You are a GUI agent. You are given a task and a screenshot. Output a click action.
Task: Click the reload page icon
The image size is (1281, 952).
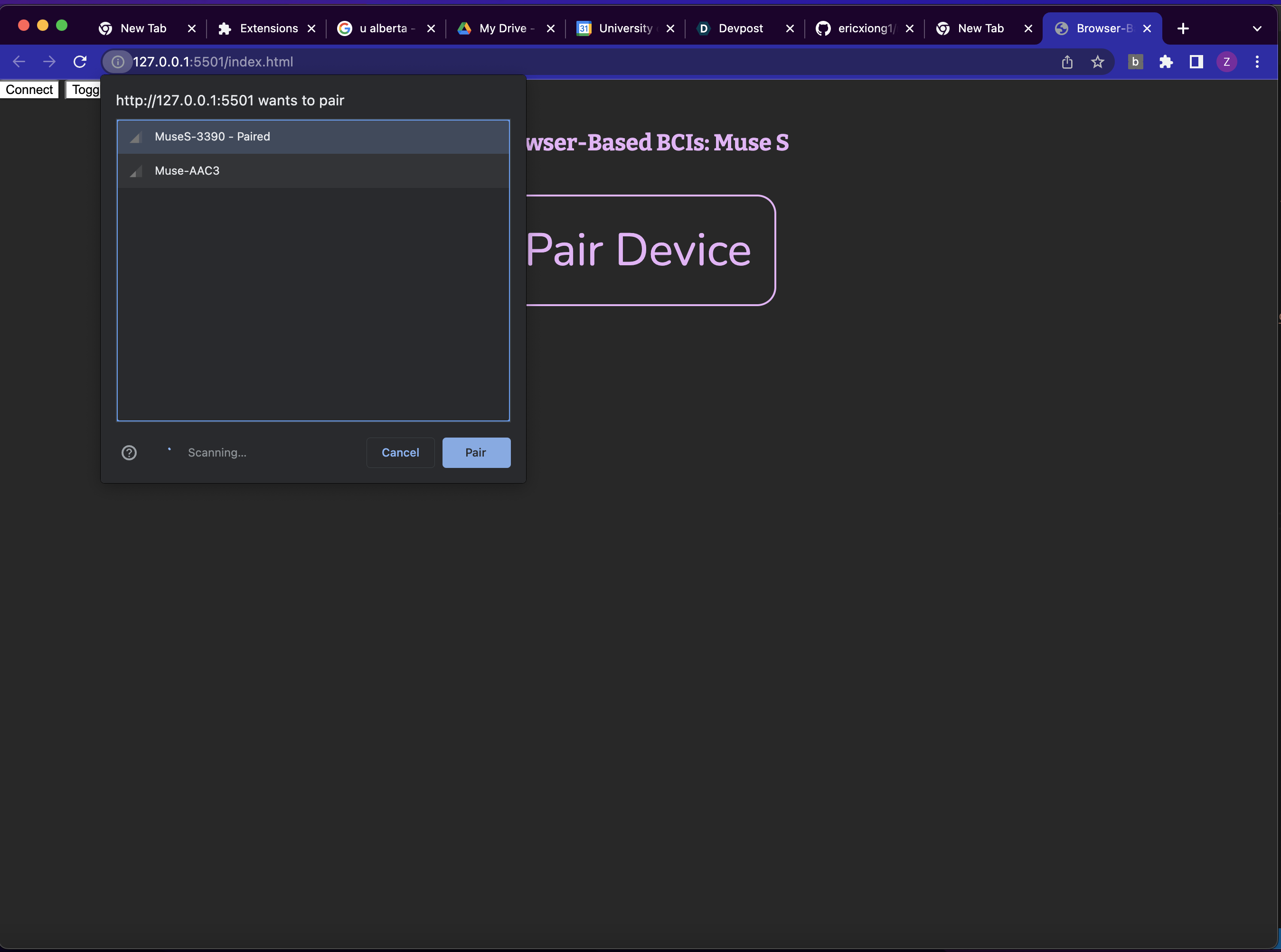tap(80, 62)
